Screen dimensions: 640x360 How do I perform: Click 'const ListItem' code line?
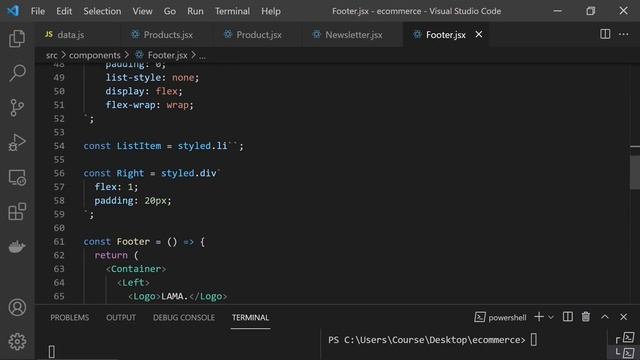pyautogui.click(x=163, y=146)
